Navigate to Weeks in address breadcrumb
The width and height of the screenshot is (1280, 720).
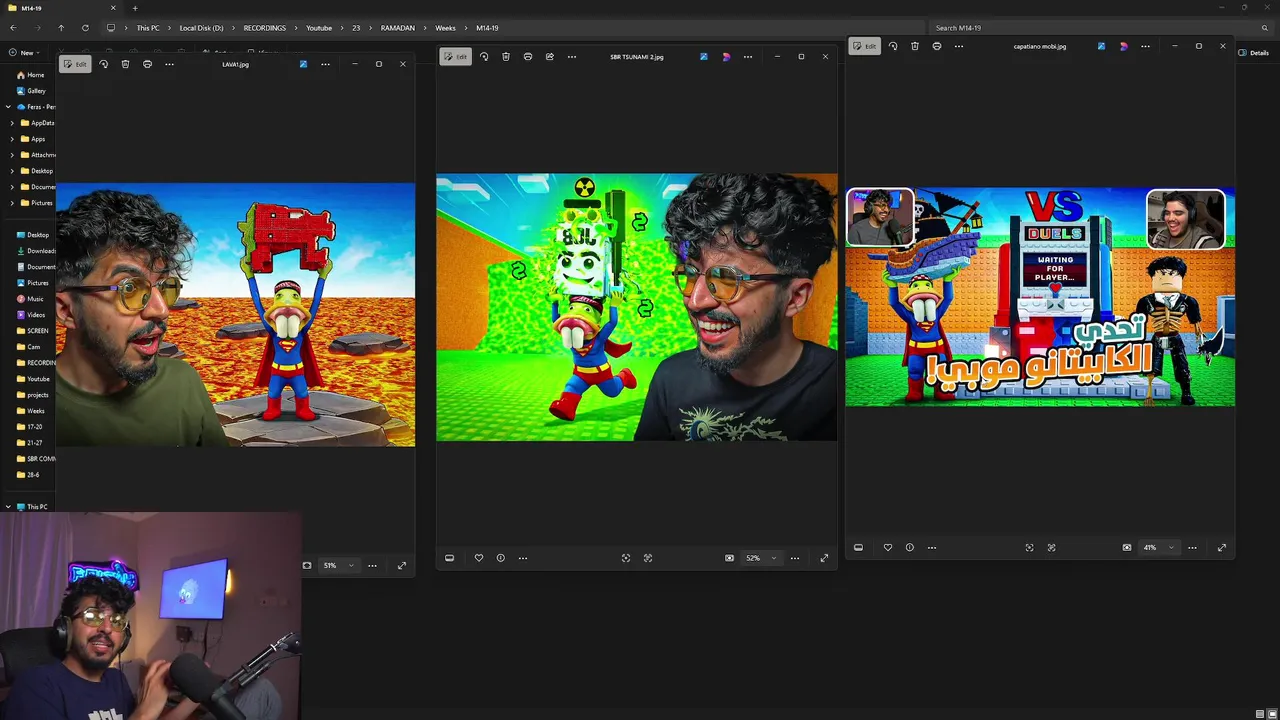(x=445, y=28)
